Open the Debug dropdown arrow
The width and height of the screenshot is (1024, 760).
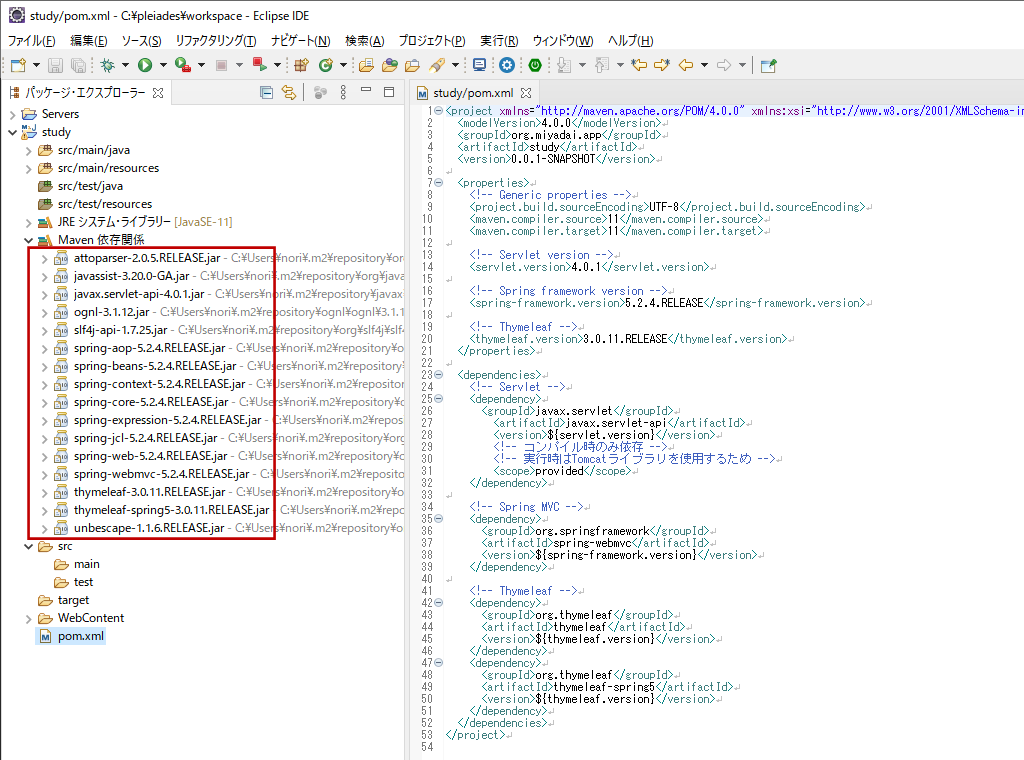pyautogui.click(x=125, y=65)
